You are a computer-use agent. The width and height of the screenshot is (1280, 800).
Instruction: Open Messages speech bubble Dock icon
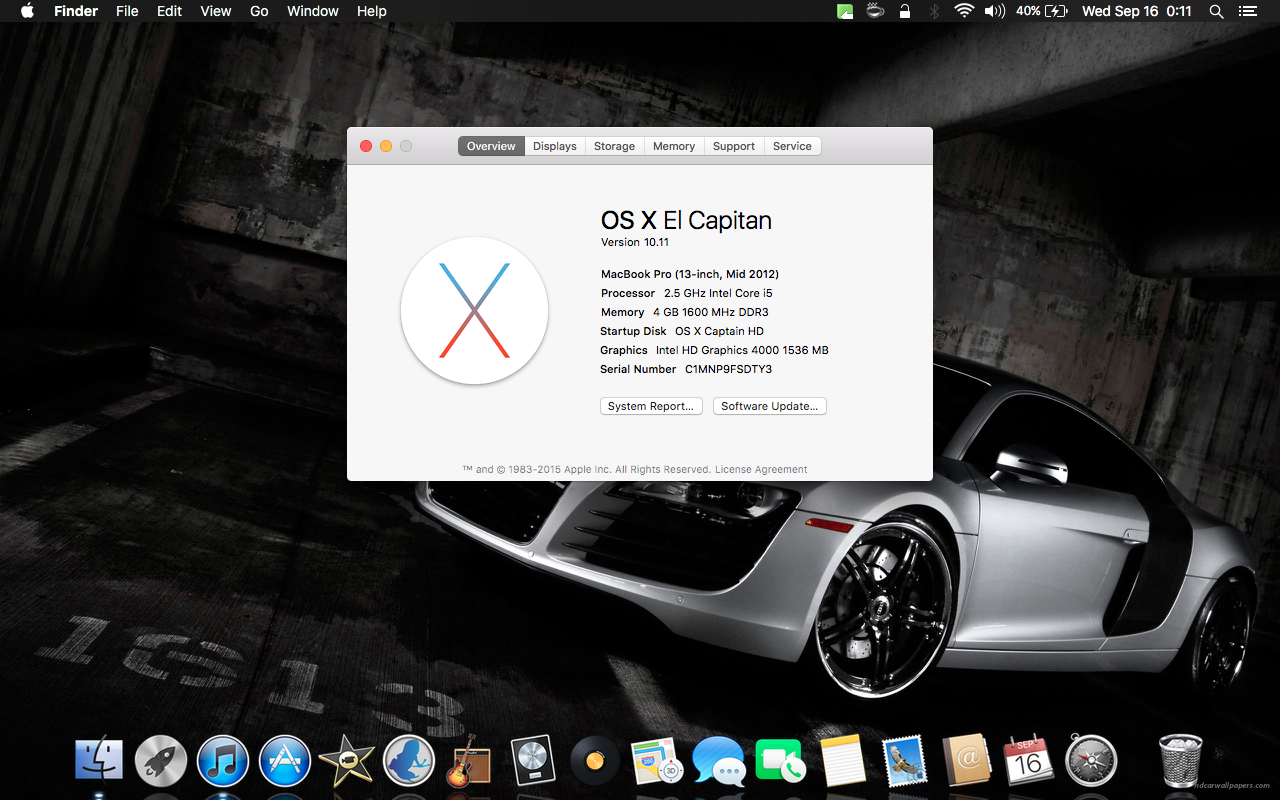coord(718,762)
